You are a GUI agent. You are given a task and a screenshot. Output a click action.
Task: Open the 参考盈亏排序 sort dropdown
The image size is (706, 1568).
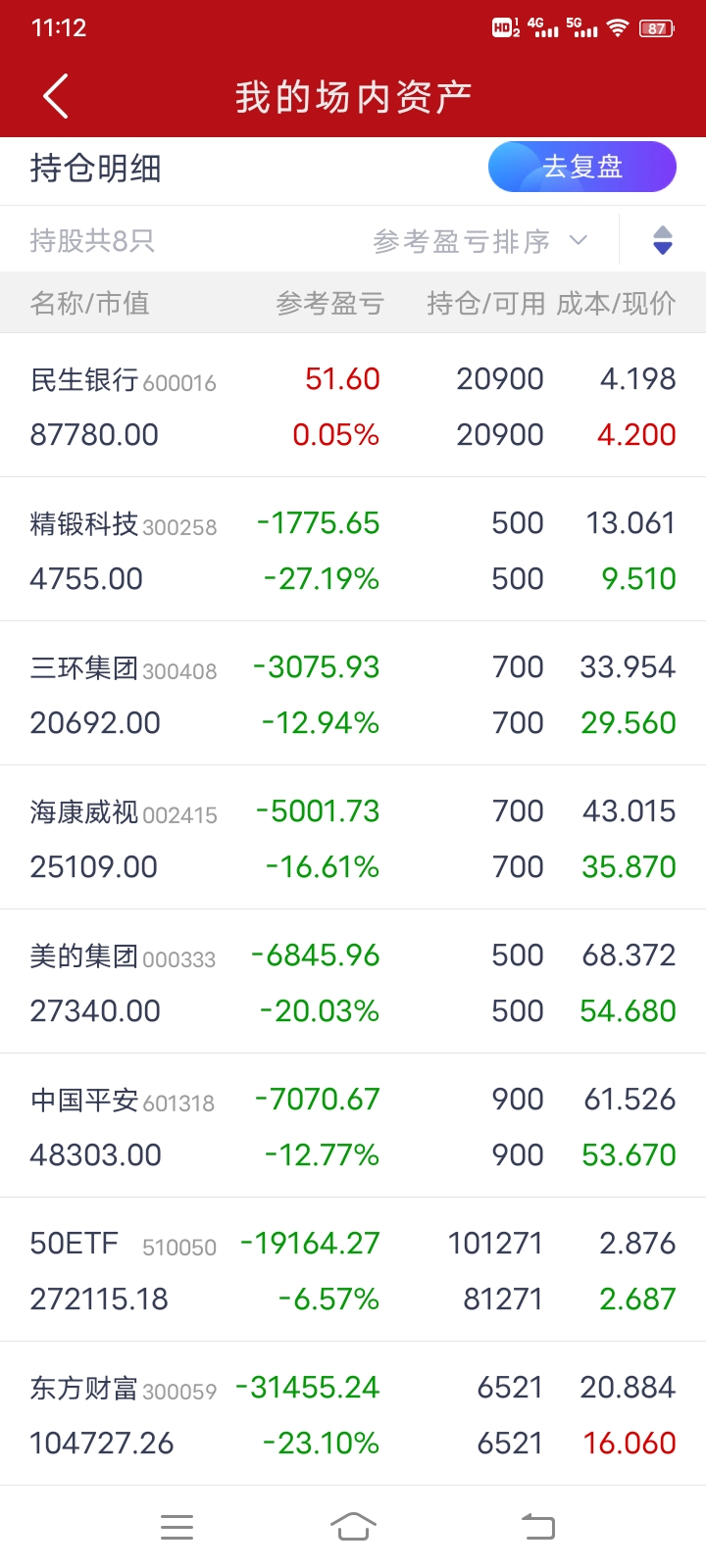[x=480, y=241]
